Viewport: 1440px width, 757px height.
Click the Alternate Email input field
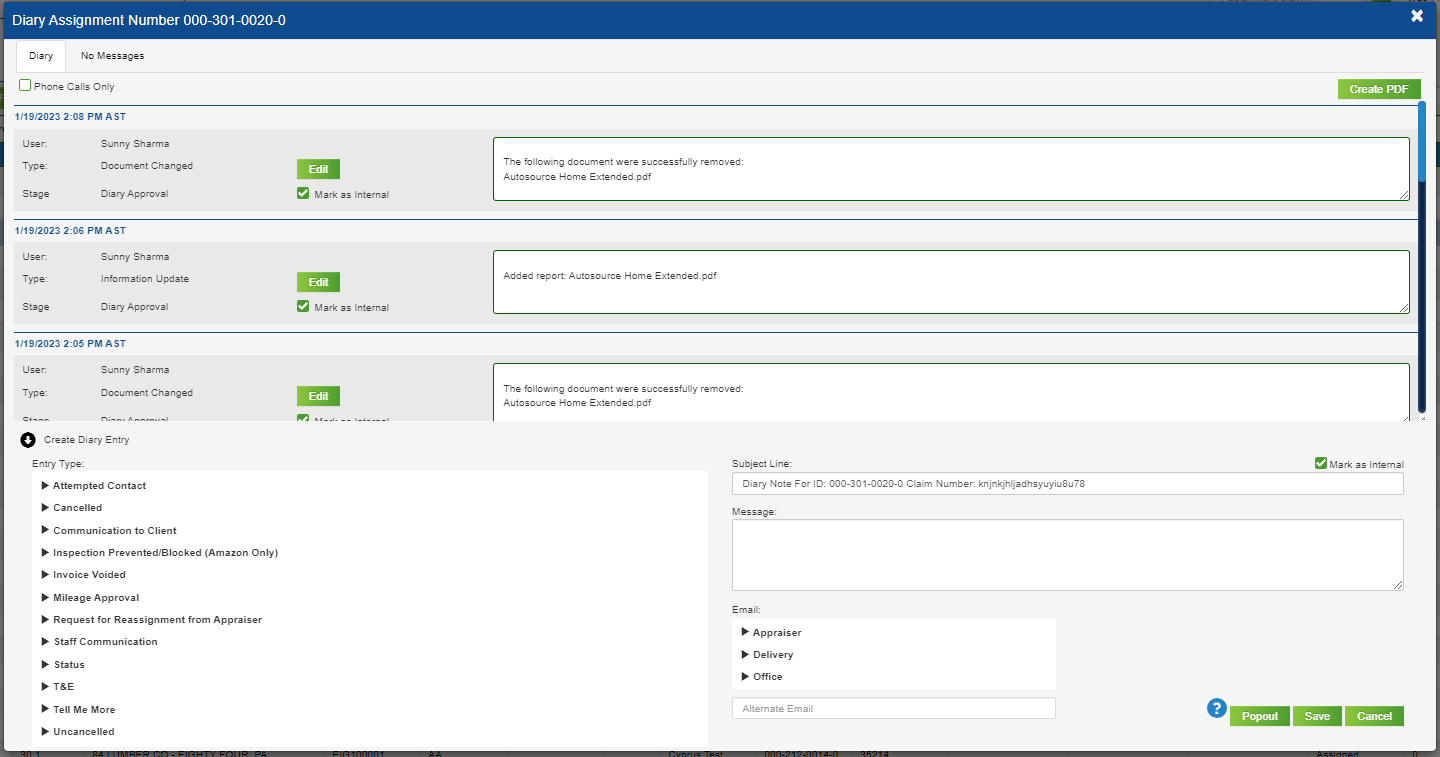pyautogui.click(x=893, y=707)
